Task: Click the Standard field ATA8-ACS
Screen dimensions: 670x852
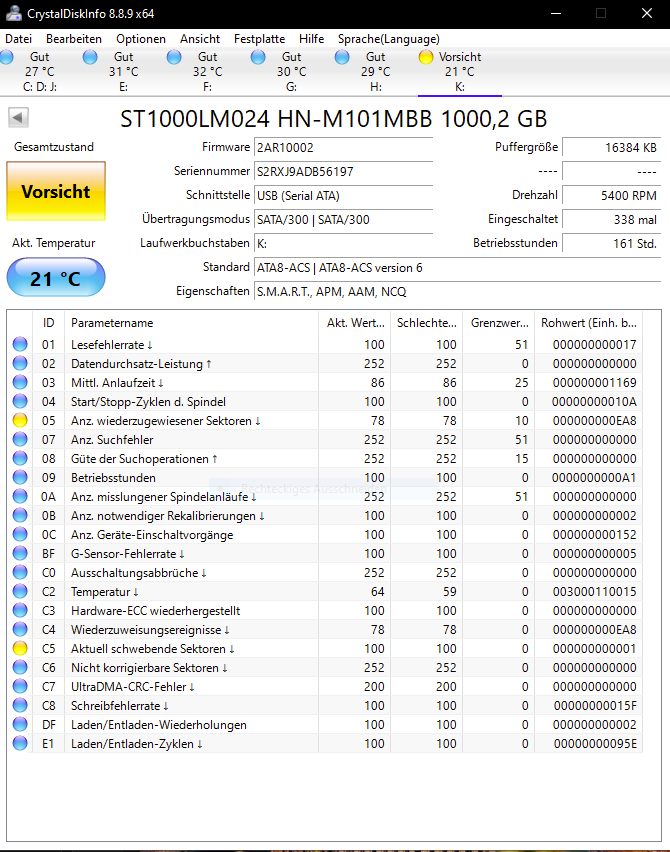Action: click(x=458, y=268)
